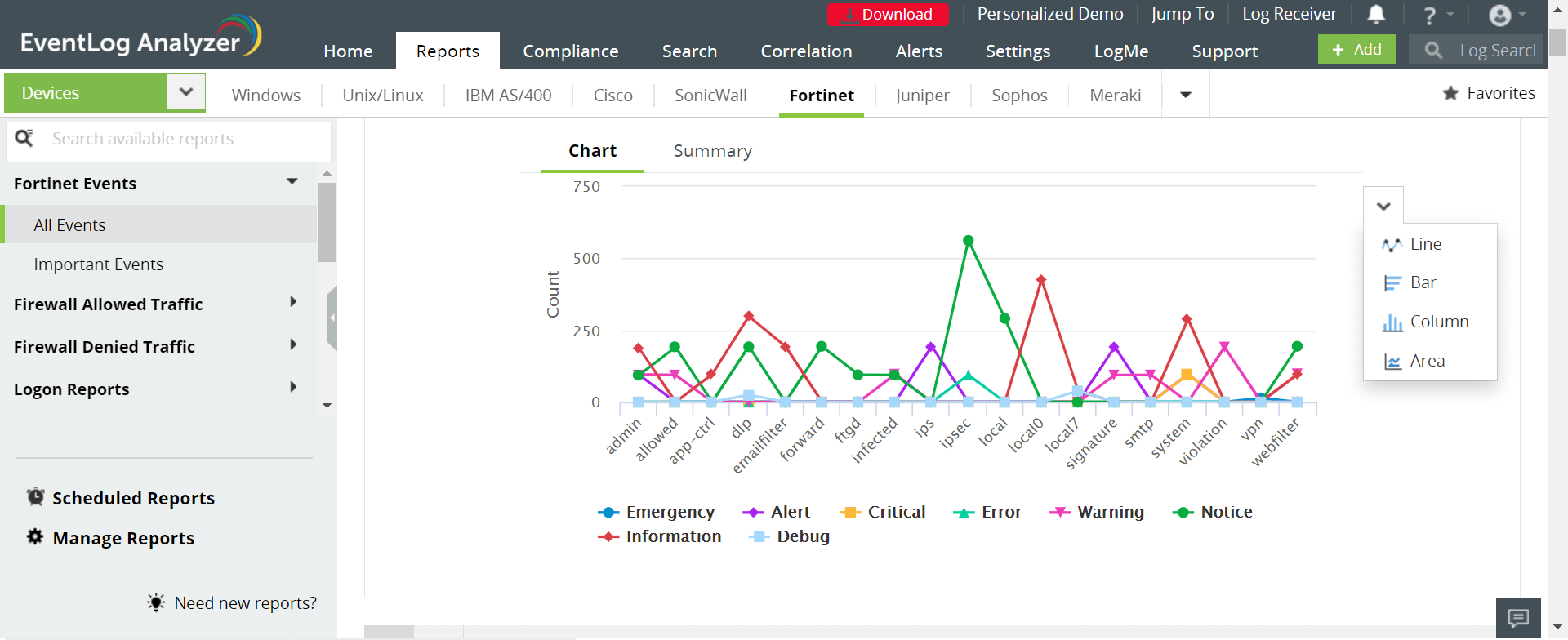Open more device types dropdown arrow
Viewport: 1568px width, 640px height.
(x=1186, y=95)
